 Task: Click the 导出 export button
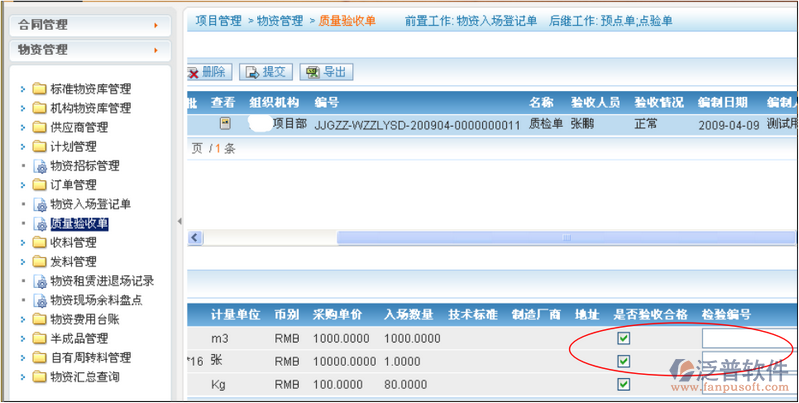tap(326, 72)
